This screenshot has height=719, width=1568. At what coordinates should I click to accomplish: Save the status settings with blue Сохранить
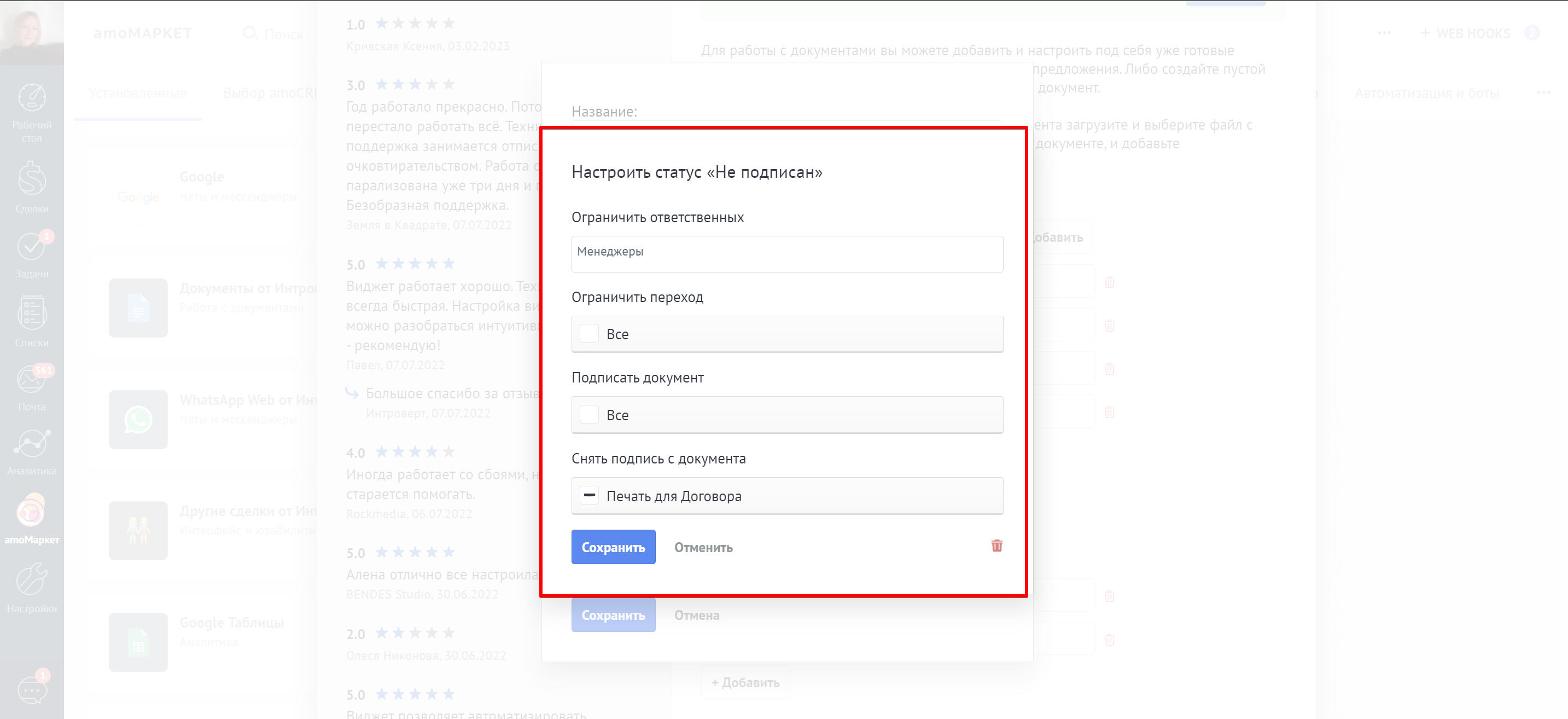[613, 547]
